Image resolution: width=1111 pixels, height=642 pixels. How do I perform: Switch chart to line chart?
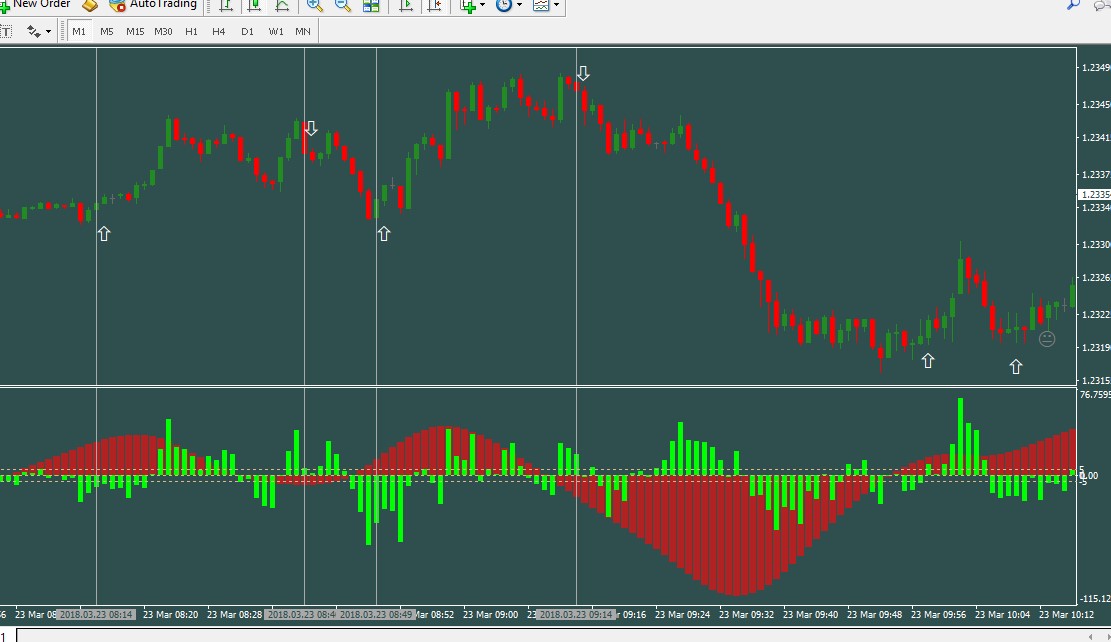point(282,5)
